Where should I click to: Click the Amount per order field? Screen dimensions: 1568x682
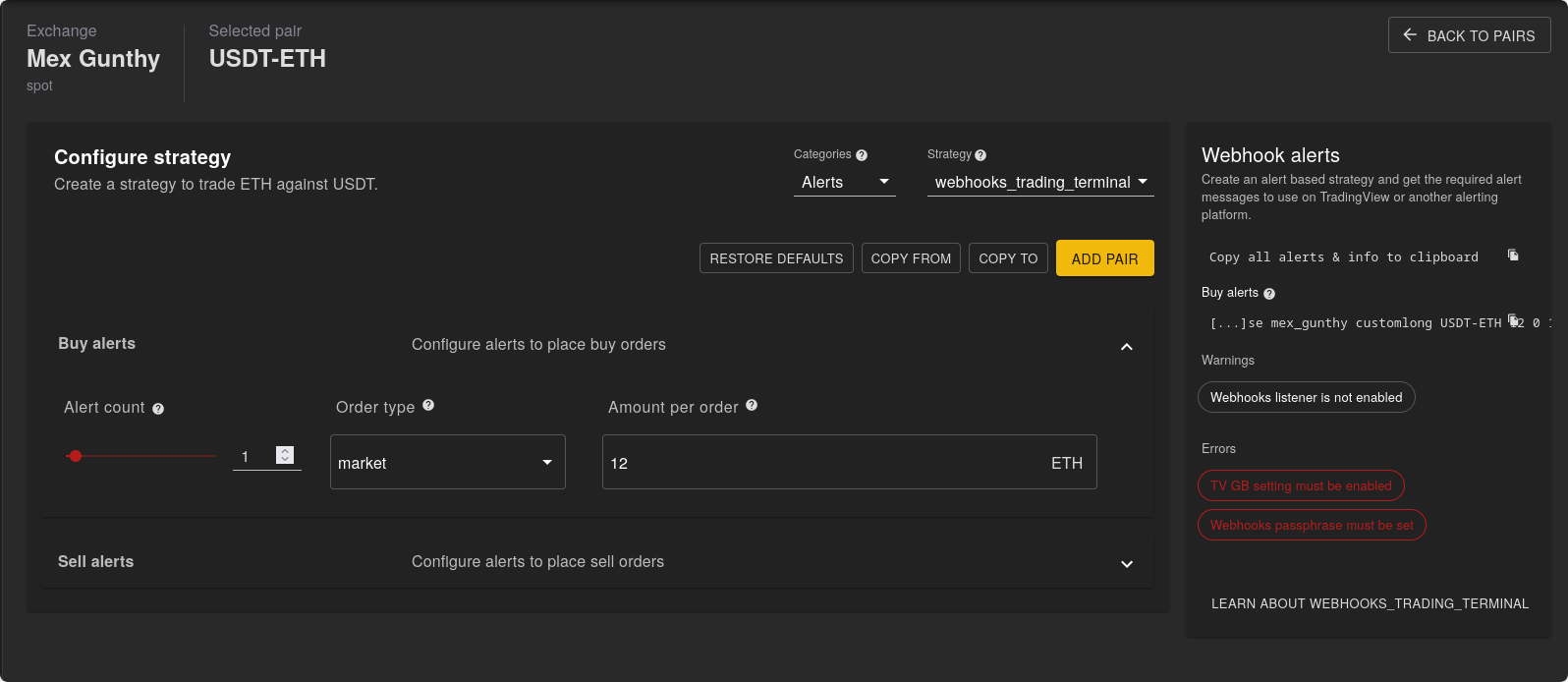(x=850, y=462)
